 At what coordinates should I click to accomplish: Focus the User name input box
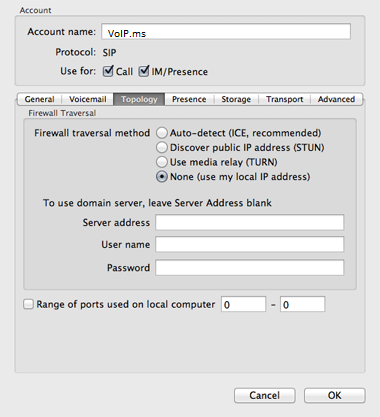[x=250, y=244]
